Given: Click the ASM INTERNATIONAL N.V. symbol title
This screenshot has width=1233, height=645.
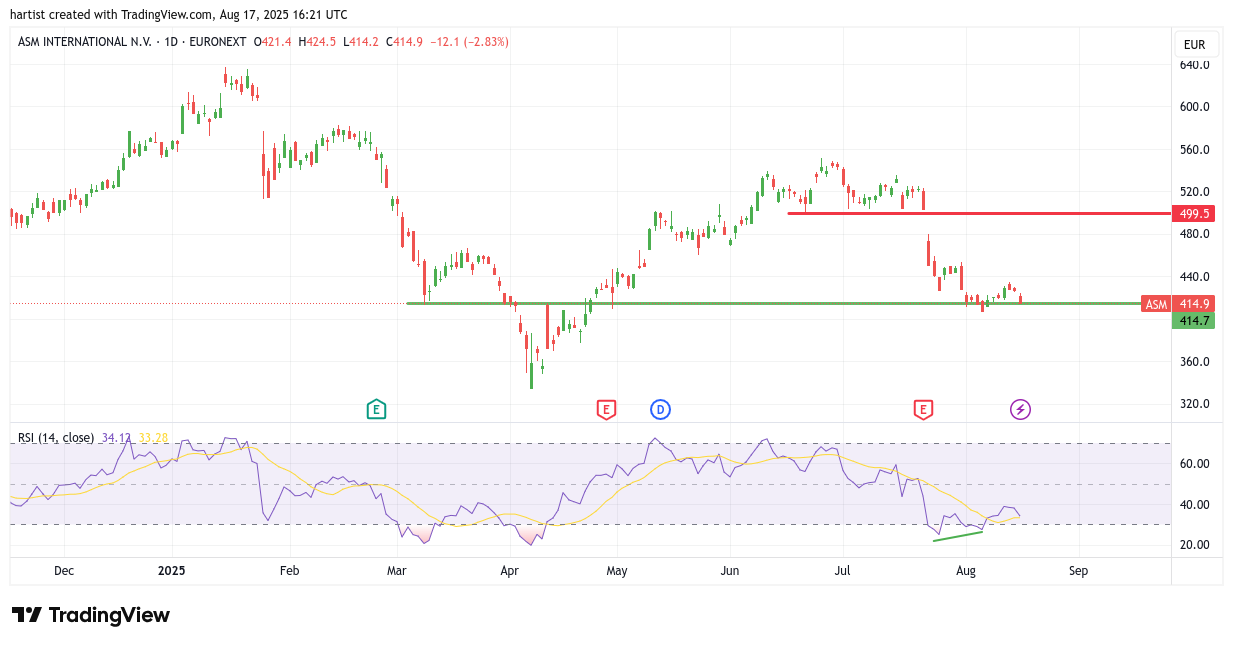Looking at the screenshot, I should coord(87,42).
